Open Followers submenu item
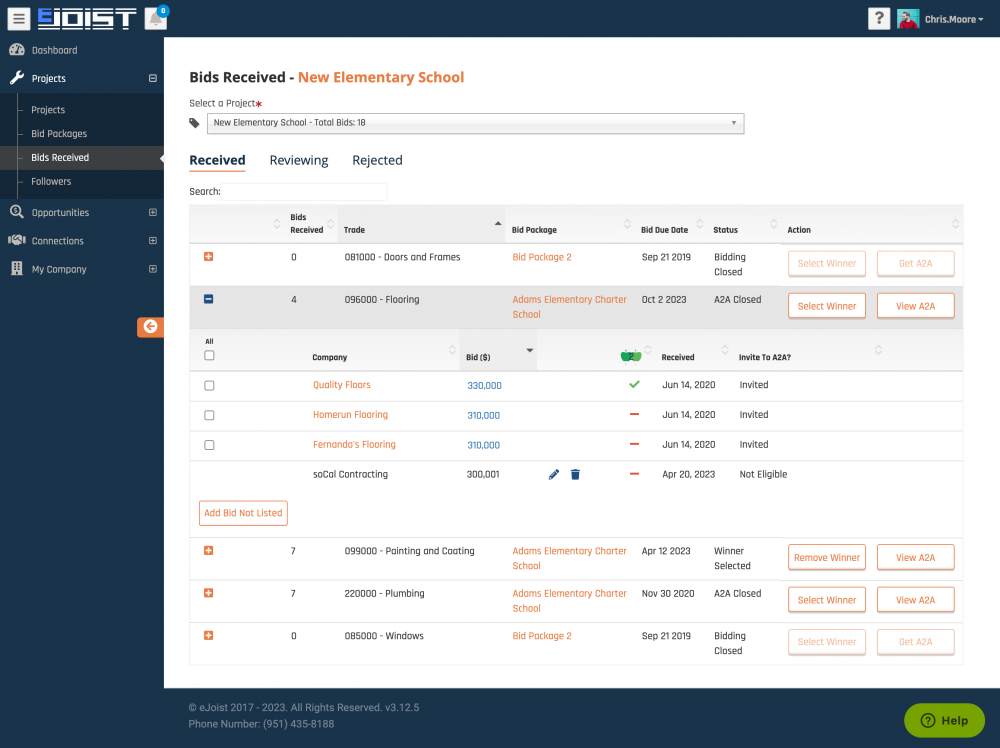This screenshot has width=1000, height=748. coord(51,181)
